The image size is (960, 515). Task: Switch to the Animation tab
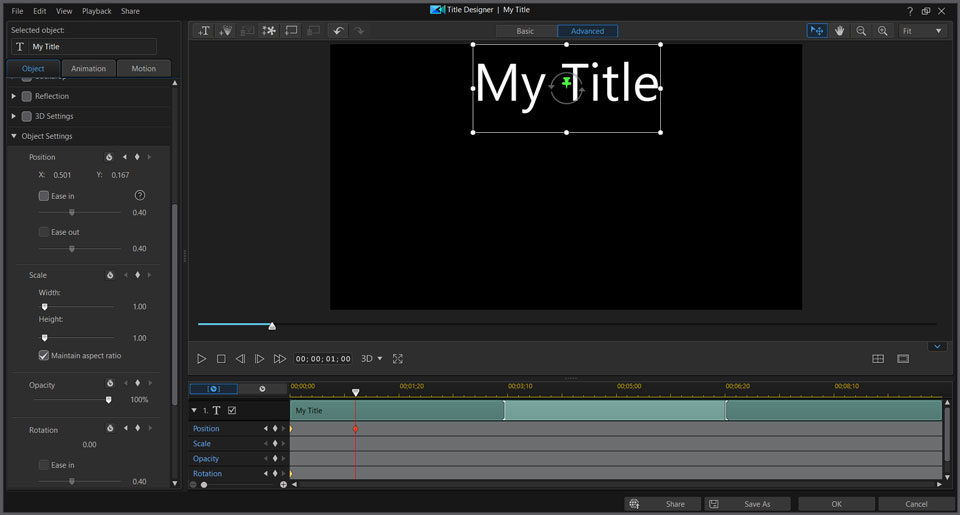tap(89, 69)
